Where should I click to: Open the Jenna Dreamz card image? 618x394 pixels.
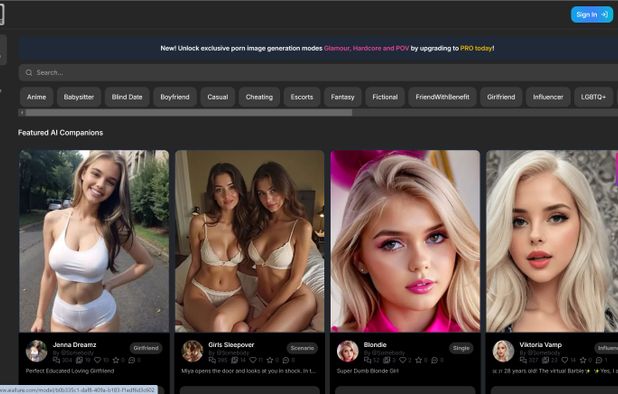point(94,241)
